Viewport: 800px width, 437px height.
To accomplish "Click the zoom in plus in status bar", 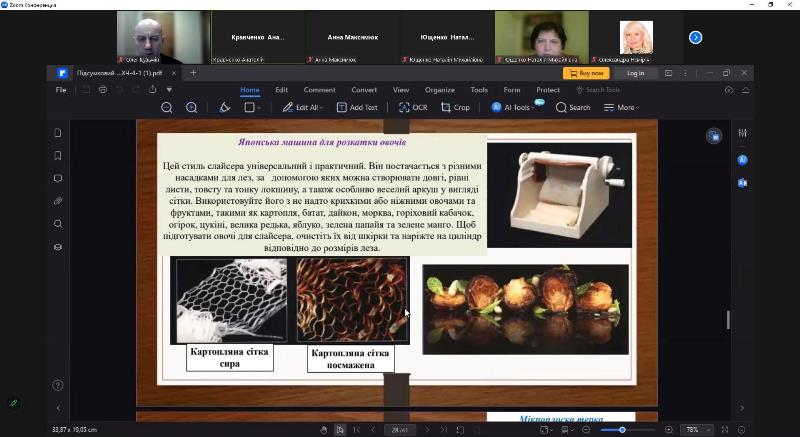I will 669,430.
